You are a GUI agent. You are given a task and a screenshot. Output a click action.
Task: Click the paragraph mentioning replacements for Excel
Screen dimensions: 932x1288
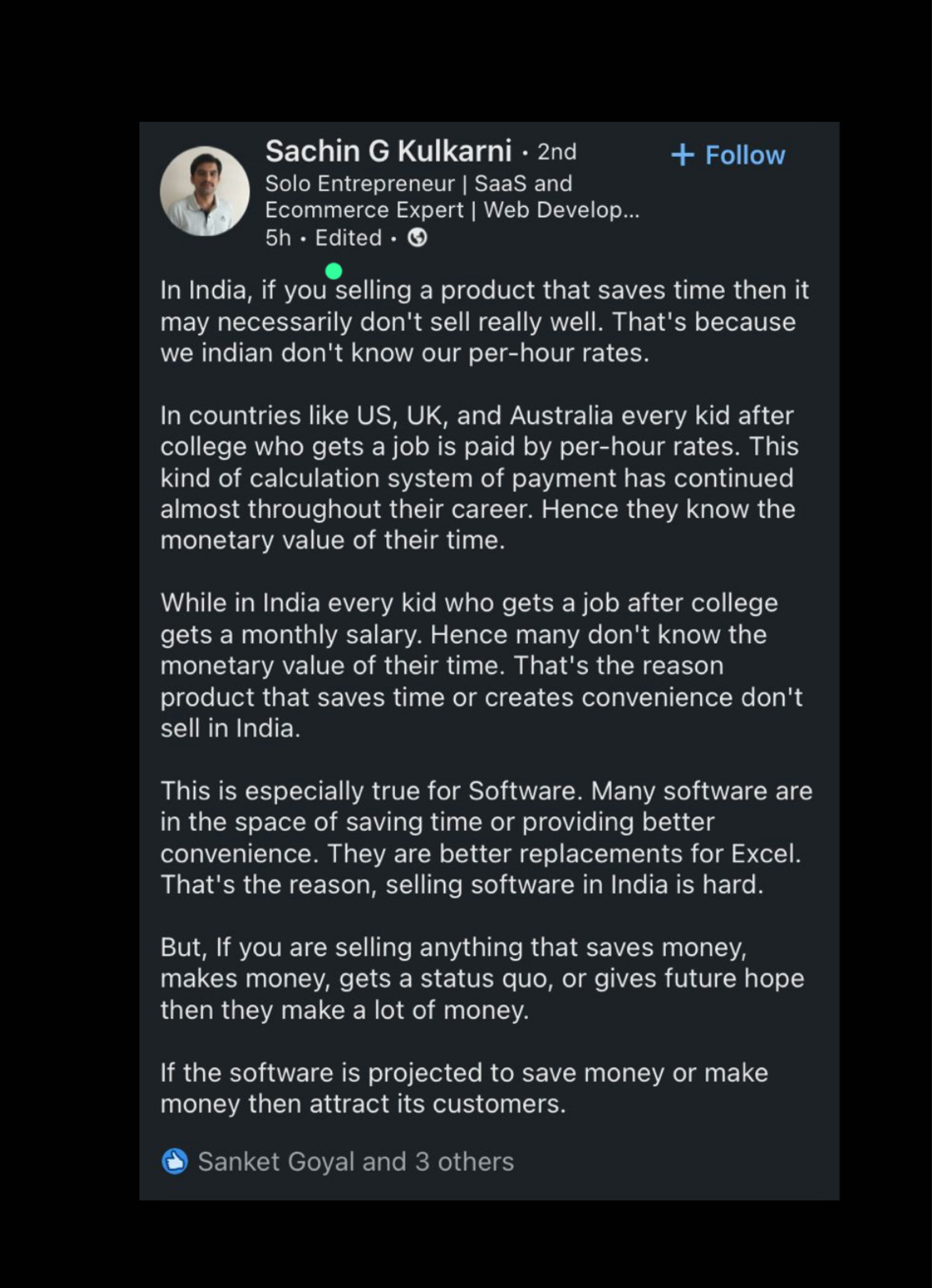click(483, 838)
